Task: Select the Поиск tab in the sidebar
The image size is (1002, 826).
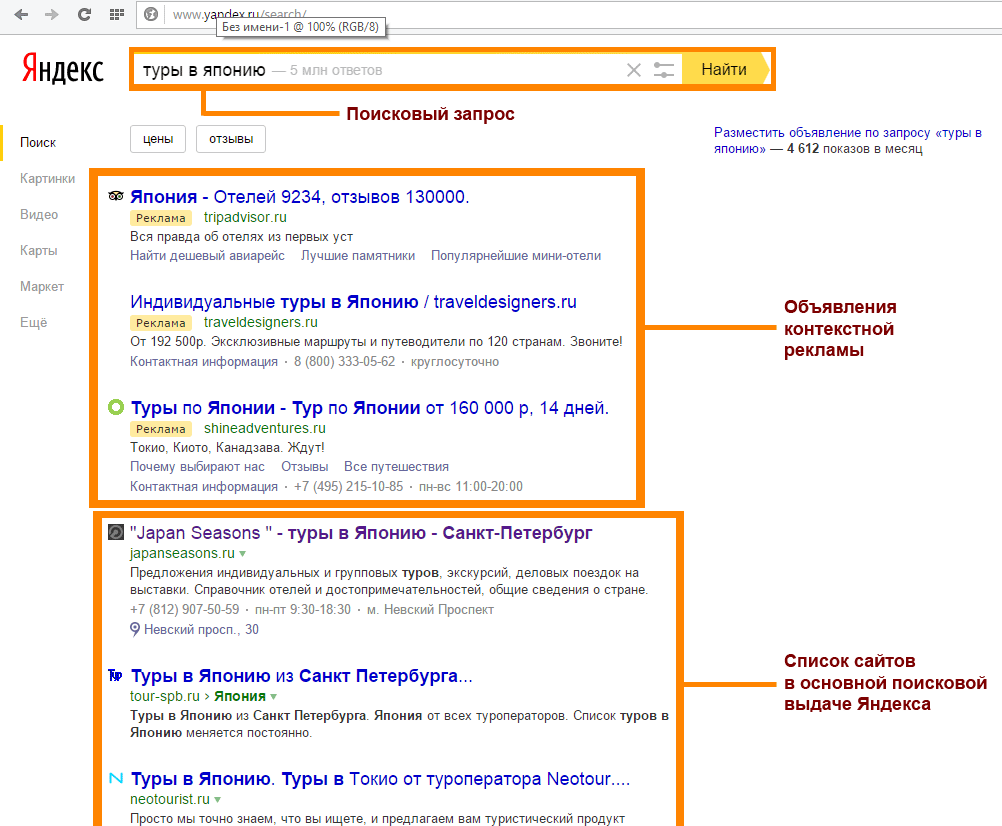Action: pyautogui.click(x=38, y=142)
